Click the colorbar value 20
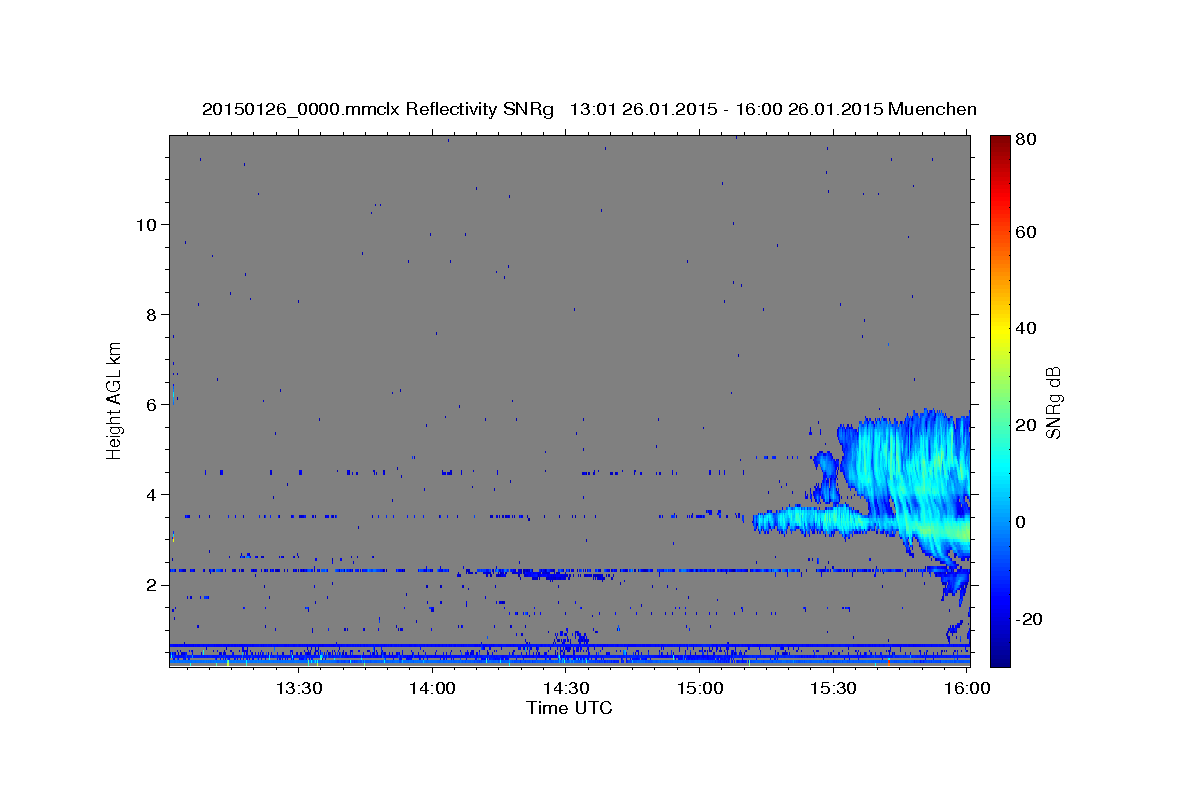Image resolution: width=1200 pixels, height=800 pixels. [1028, 425]
